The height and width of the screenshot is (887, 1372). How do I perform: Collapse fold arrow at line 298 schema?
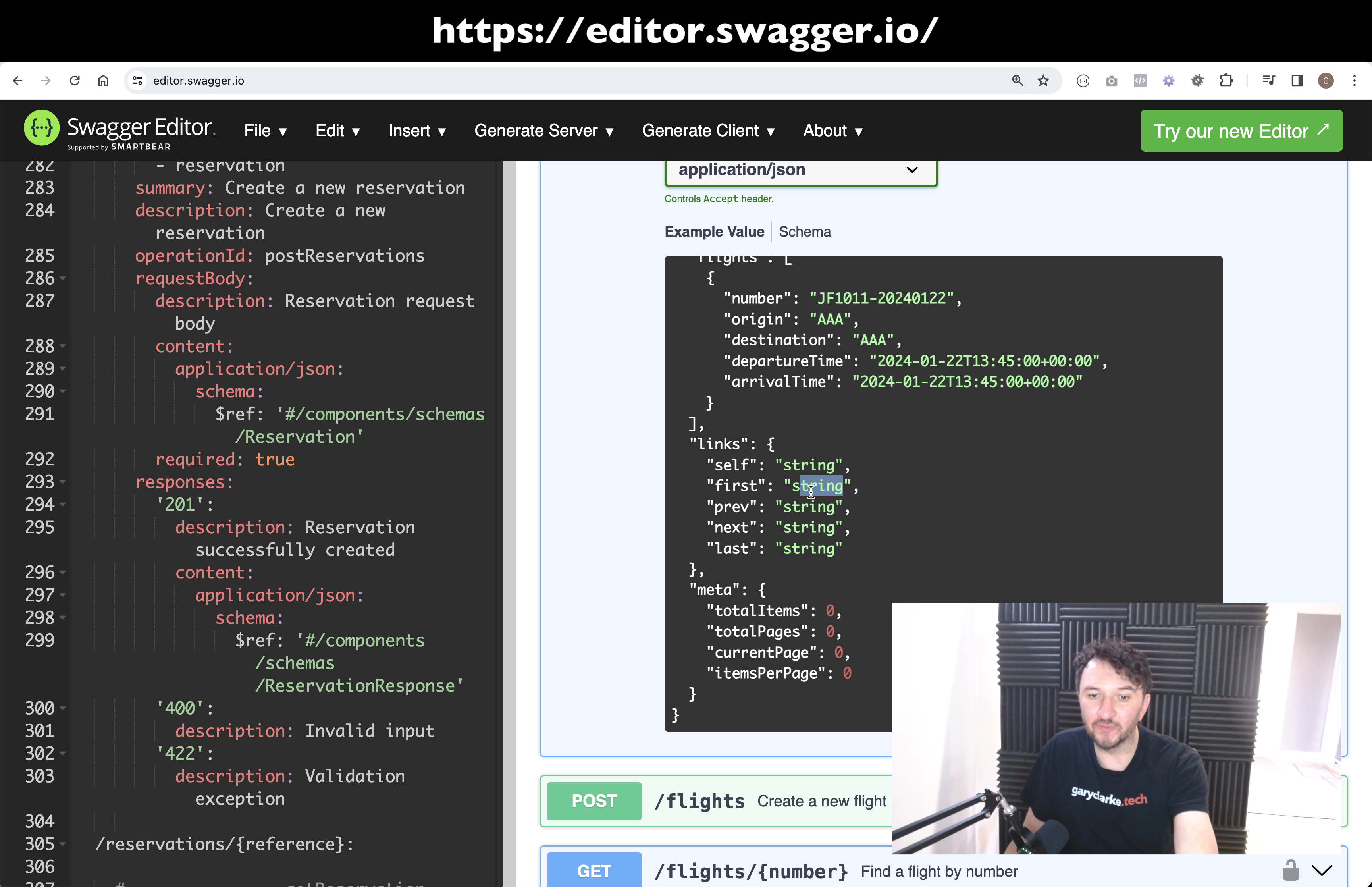63,617
